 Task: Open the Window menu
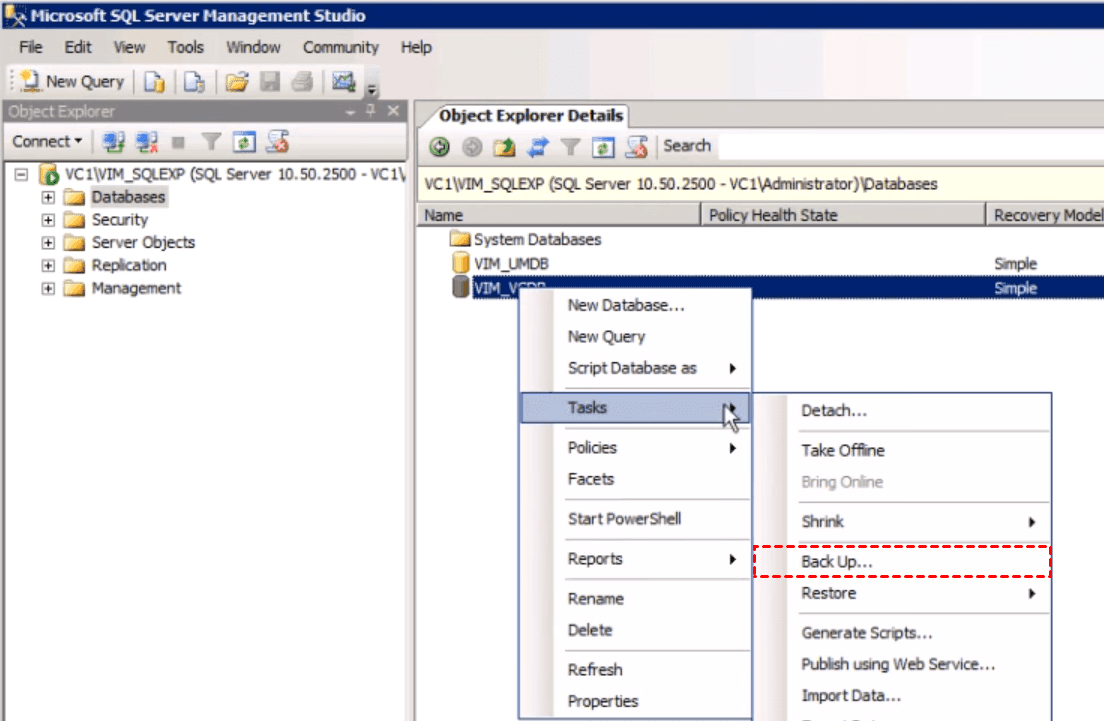(253, 47)
